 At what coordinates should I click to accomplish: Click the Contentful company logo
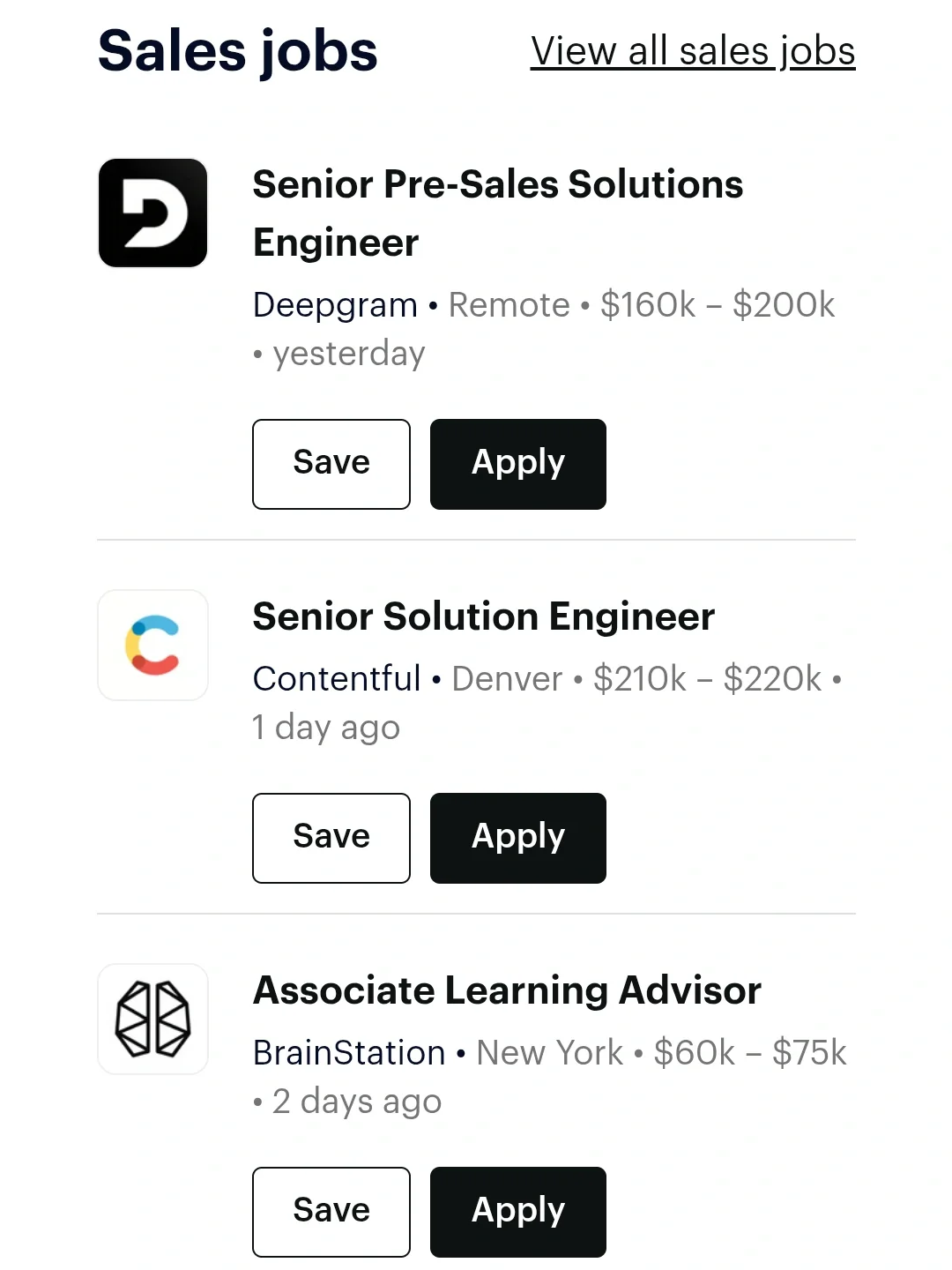point(152,645)
